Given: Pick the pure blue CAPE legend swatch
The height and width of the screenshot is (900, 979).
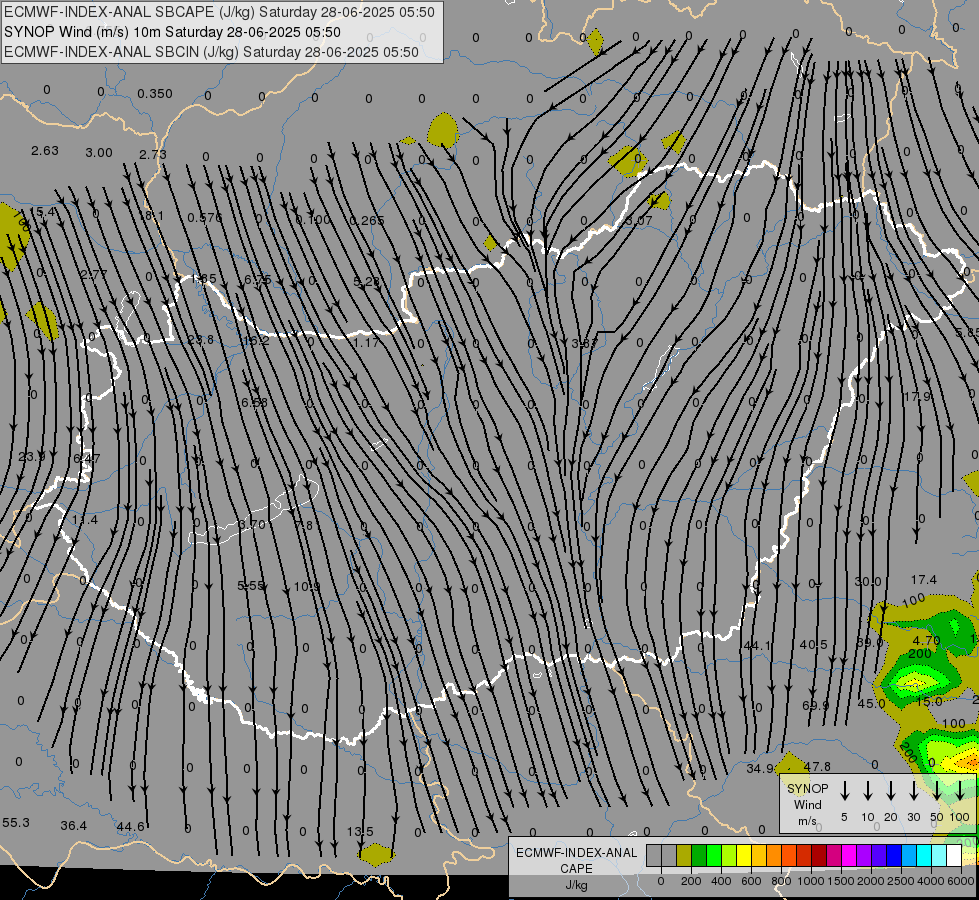Looking at the screenshot, I should point(893,856).
